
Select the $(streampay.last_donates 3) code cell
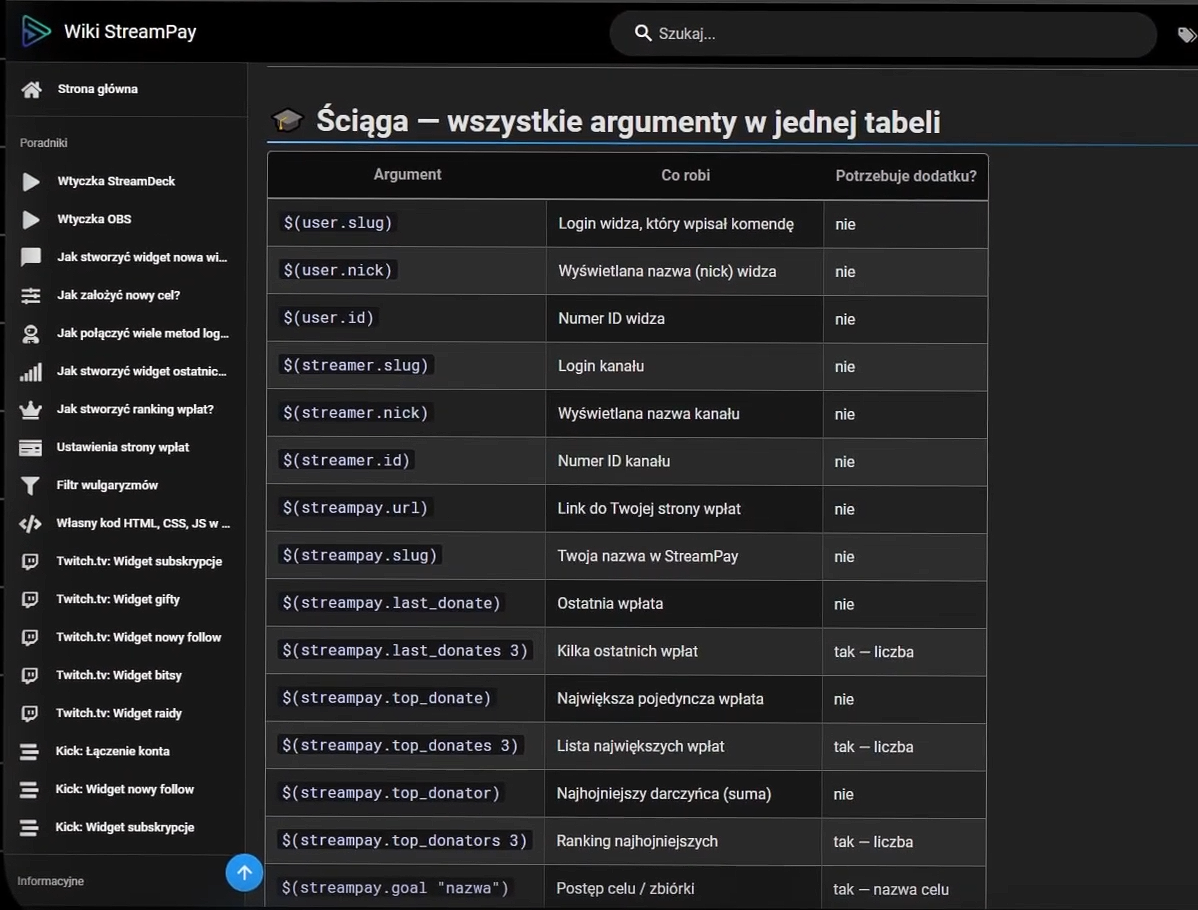[405, 650]
